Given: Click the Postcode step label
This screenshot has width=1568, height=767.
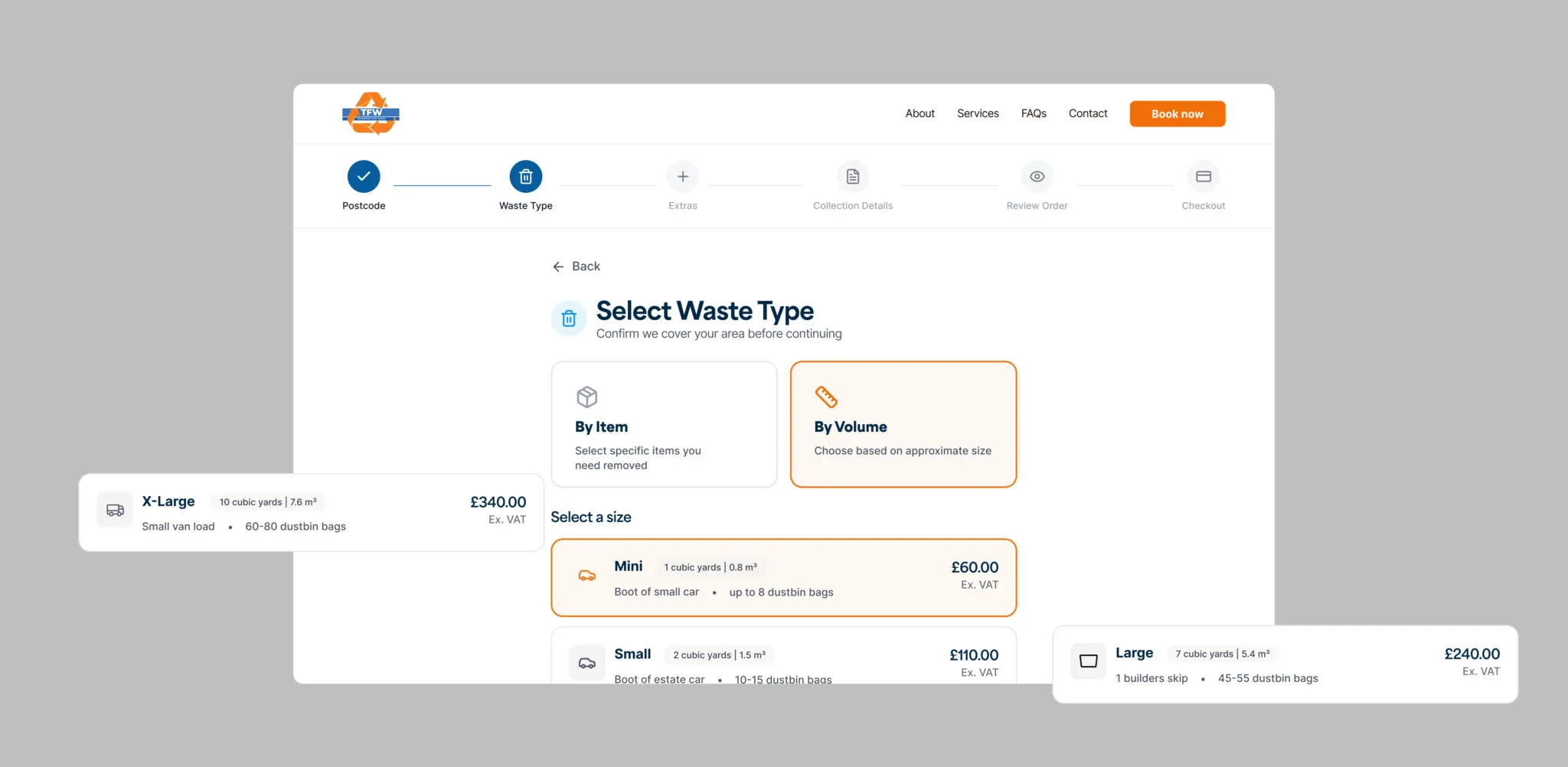Looking at the screenshot, I should click(364, 206).
